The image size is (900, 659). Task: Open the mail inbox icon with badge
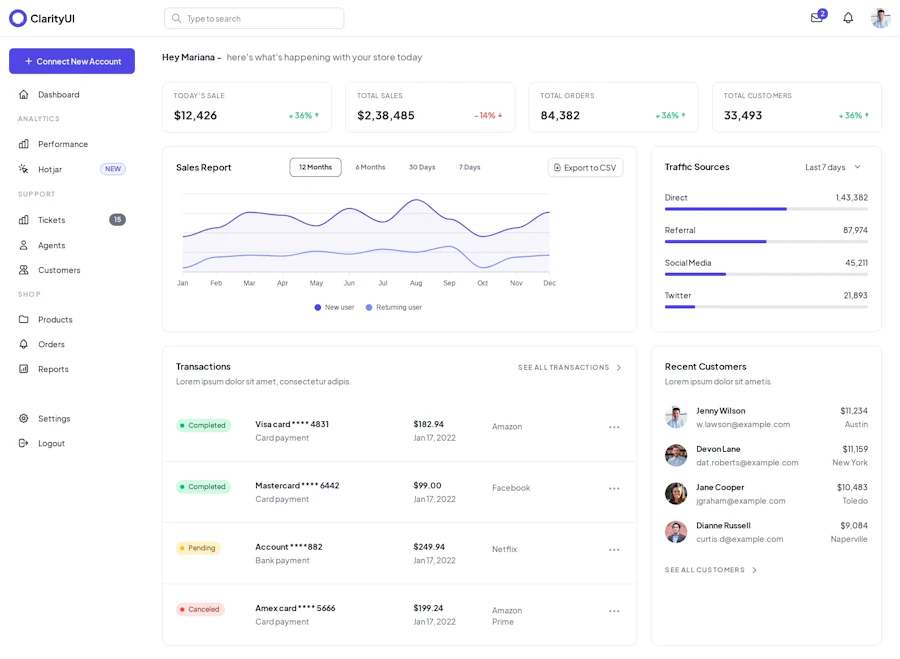pyautogui.click(x=818, y=17)
